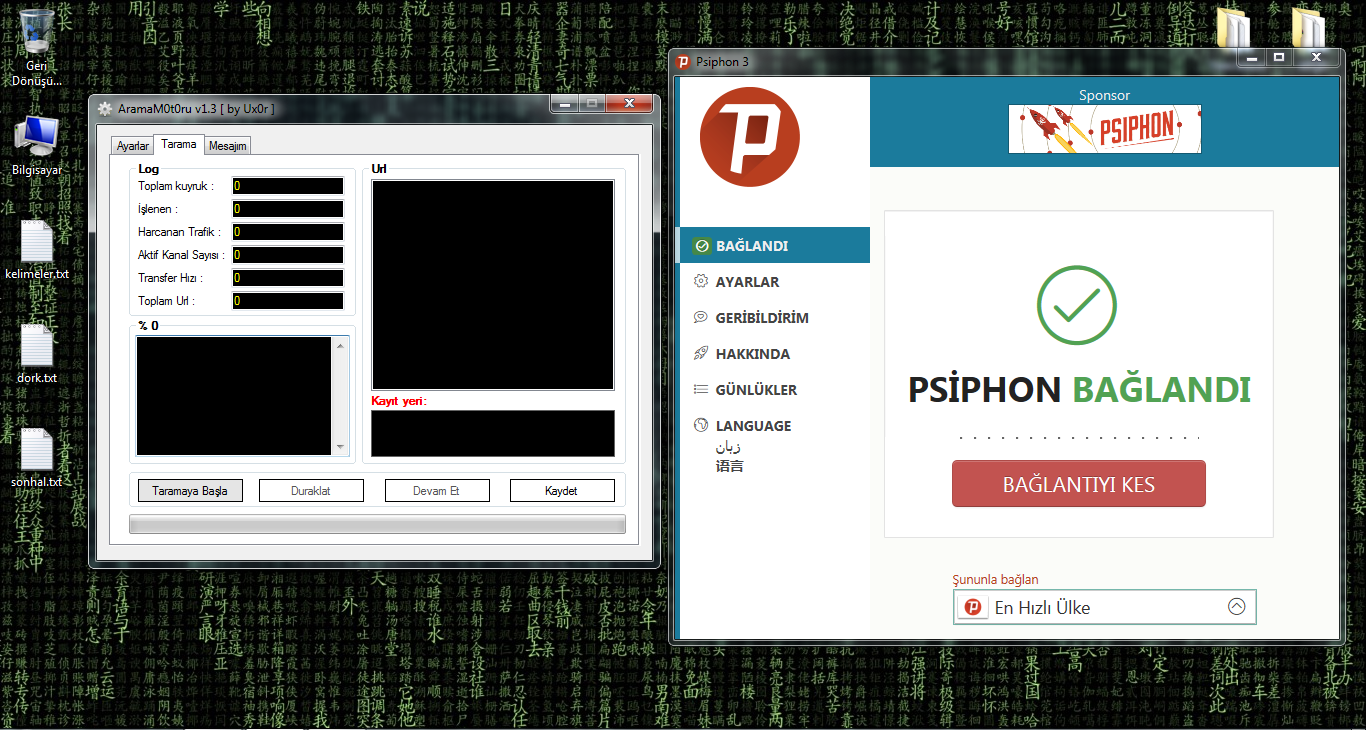1366x730 pixels.
Task: Click the scan progress bar in AramaM0t0ru
Action: (377, 524)
